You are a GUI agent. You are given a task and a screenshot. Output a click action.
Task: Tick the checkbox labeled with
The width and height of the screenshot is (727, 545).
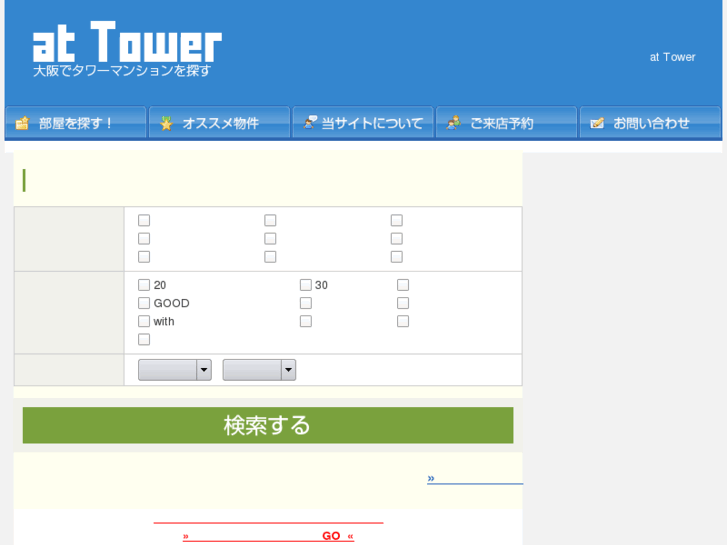tap(144, 321)
